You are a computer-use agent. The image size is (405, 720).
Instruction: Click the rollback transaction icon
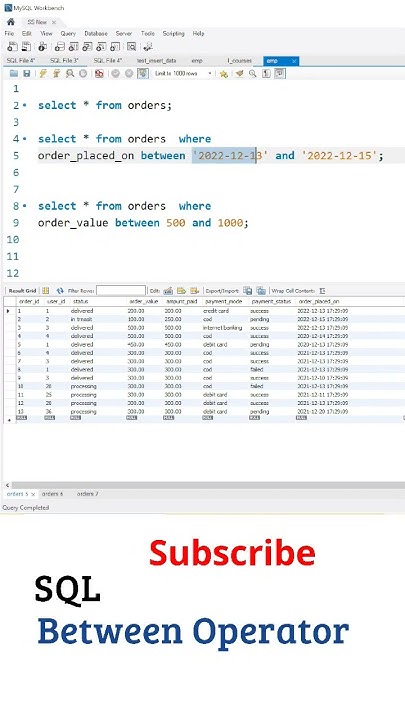(129, 73)
